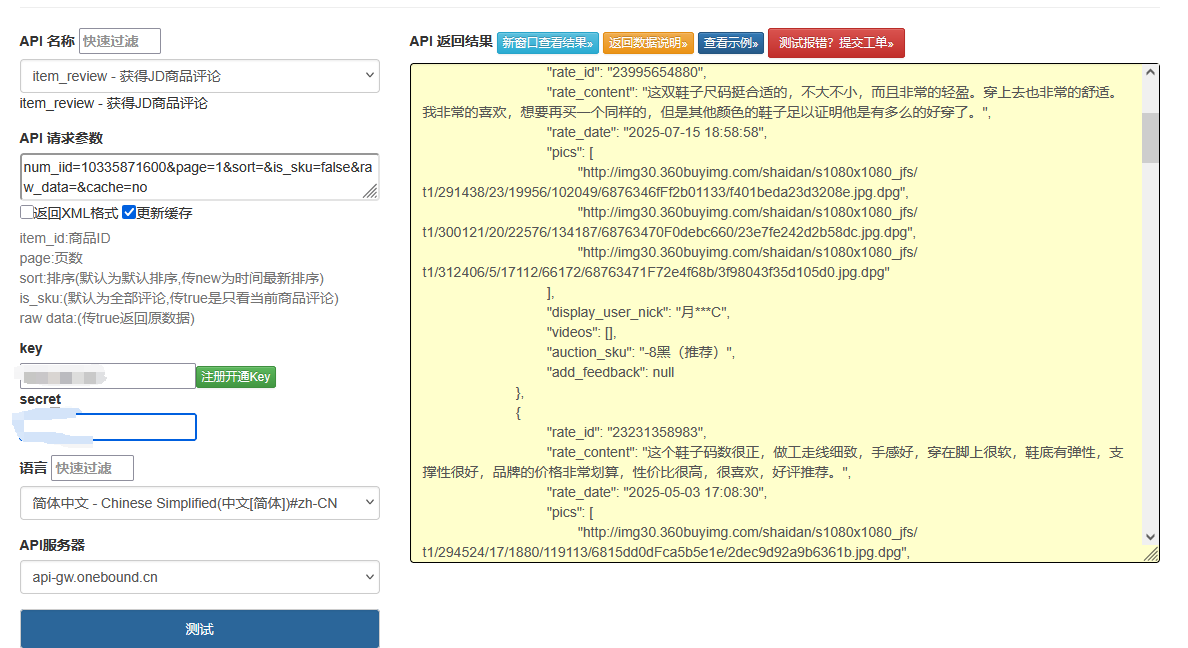Click the item_id:商品ID hint text
The height and width of the screenshot is (648, 1188).
[x=65, y=239]
